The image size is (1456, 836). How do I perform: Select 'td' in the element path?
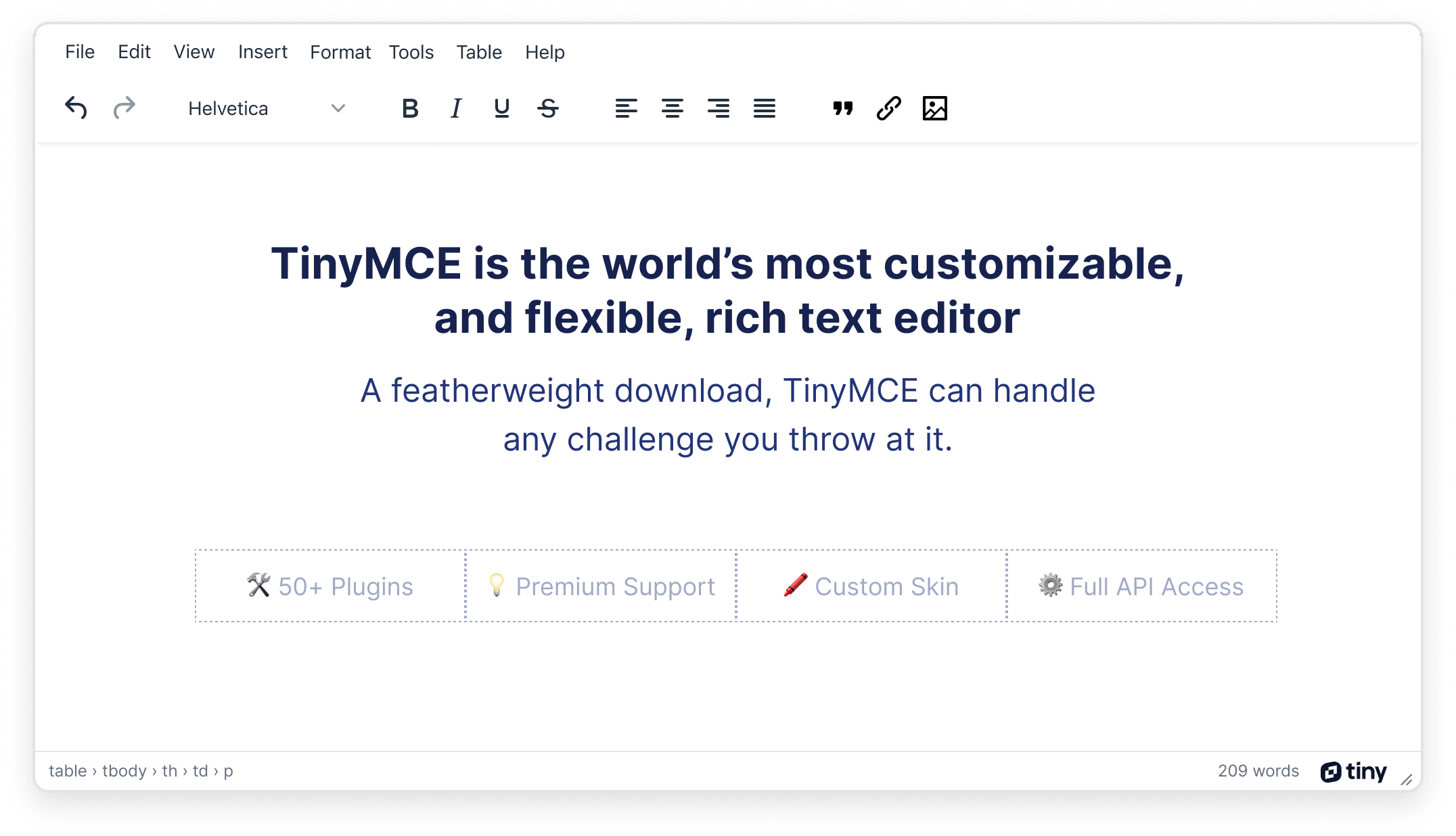200,771
